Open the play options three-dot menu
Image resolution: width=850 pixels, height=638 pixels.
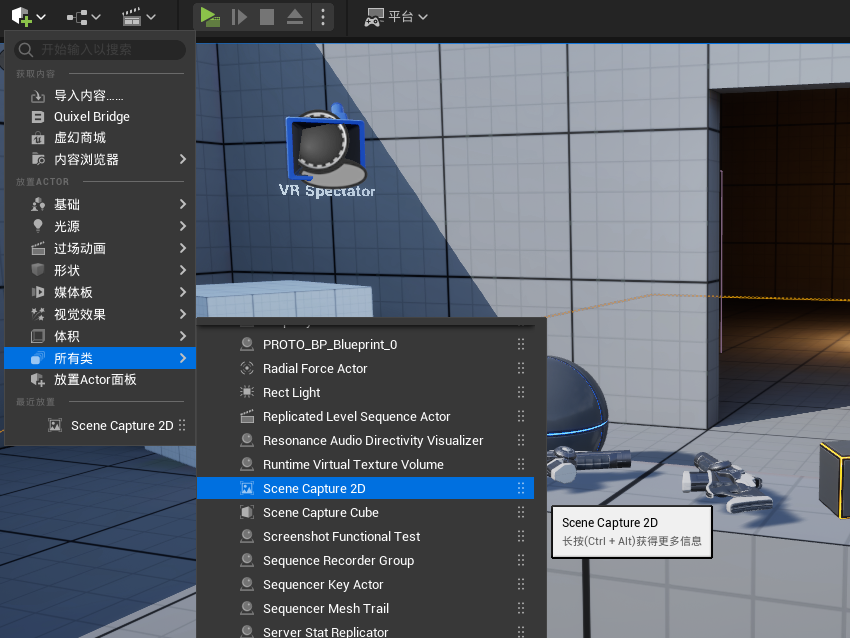pyautogui.click(x=322, y=17)
